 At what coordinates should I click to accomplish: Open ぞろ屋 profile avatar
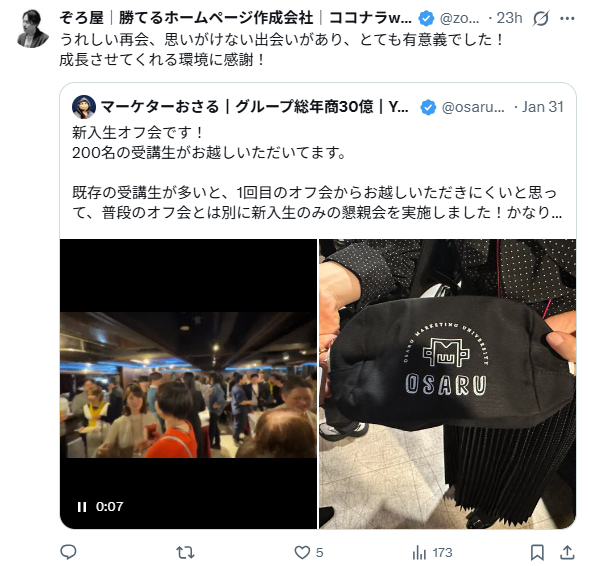[33, 29]
